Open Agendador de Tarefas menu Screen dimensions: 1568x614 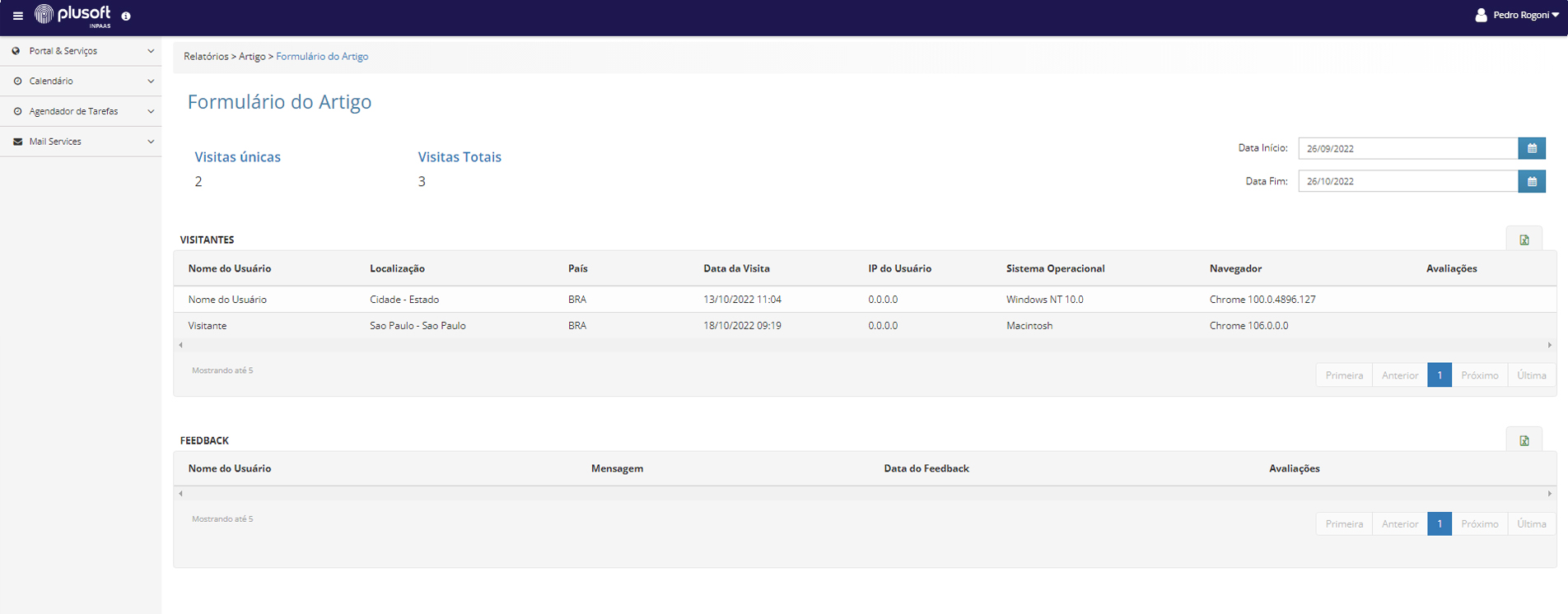(81, 111)
